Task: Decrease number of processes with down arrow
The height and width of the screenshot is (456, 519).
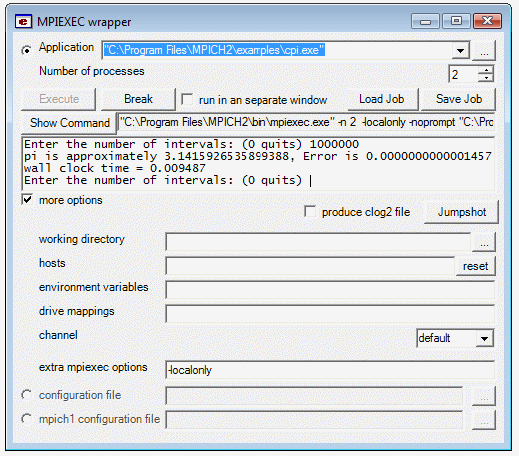Action: click(x=486, y=78)
